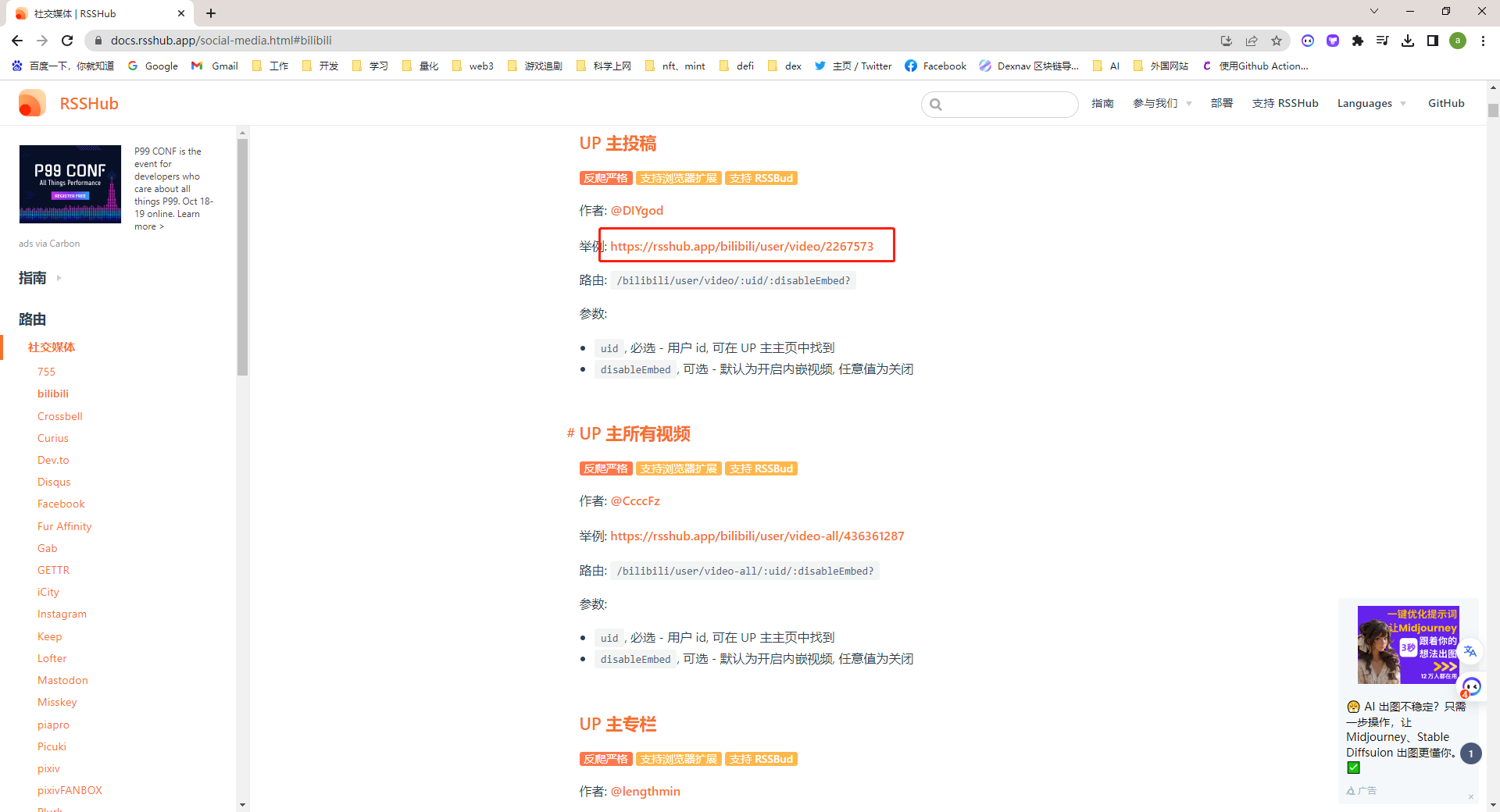Click the RSSHub site title
This screenshot has width=1500, height=812.
(89, 103)
